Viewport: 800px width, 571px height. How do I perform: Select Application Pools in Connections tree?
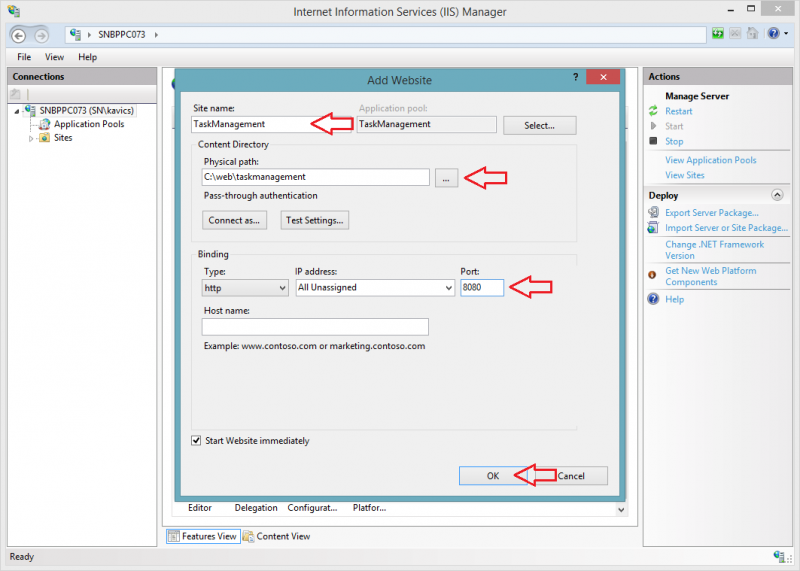(x=89, y=124)
